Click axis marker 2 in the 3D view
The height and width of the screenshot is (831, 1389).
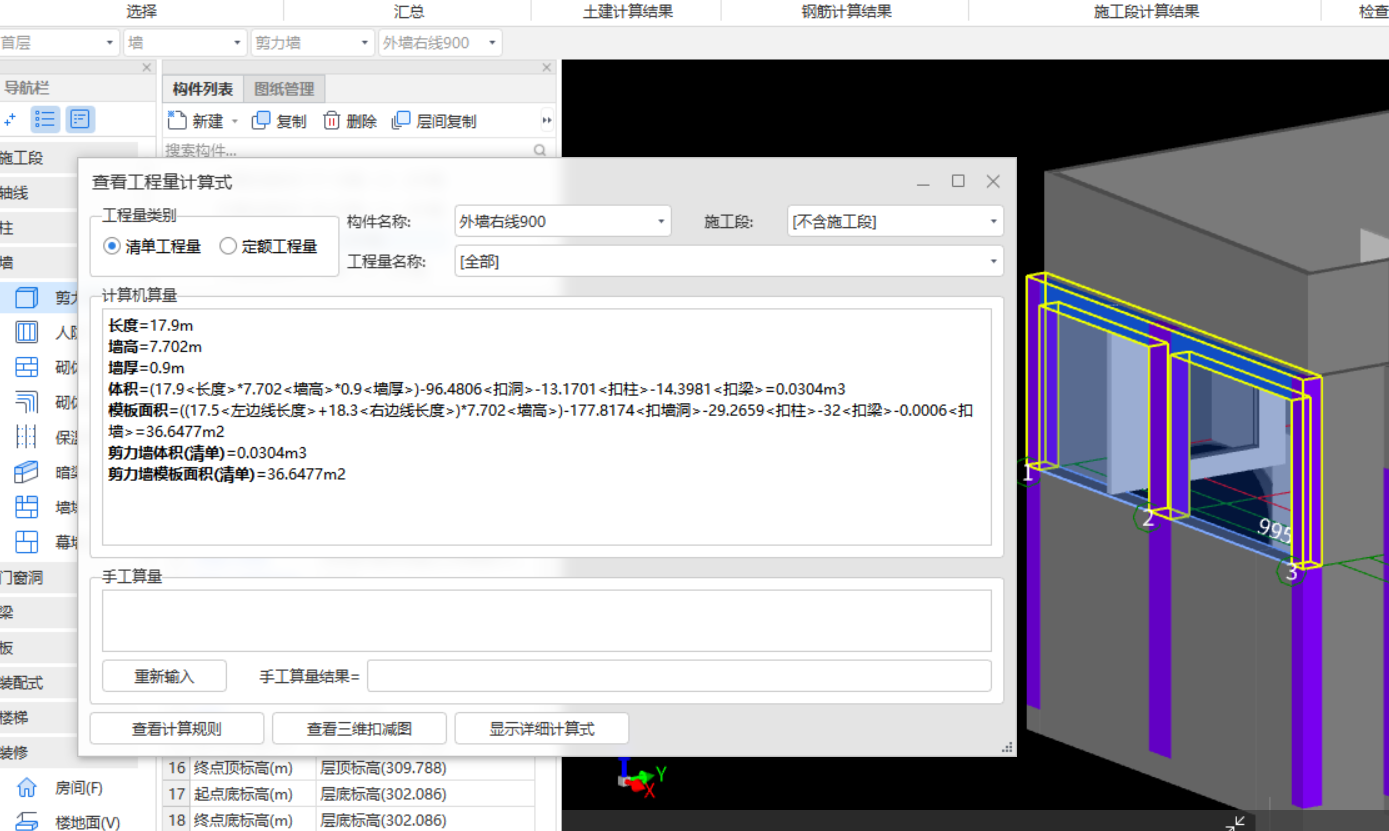(x=1148, y=517)
